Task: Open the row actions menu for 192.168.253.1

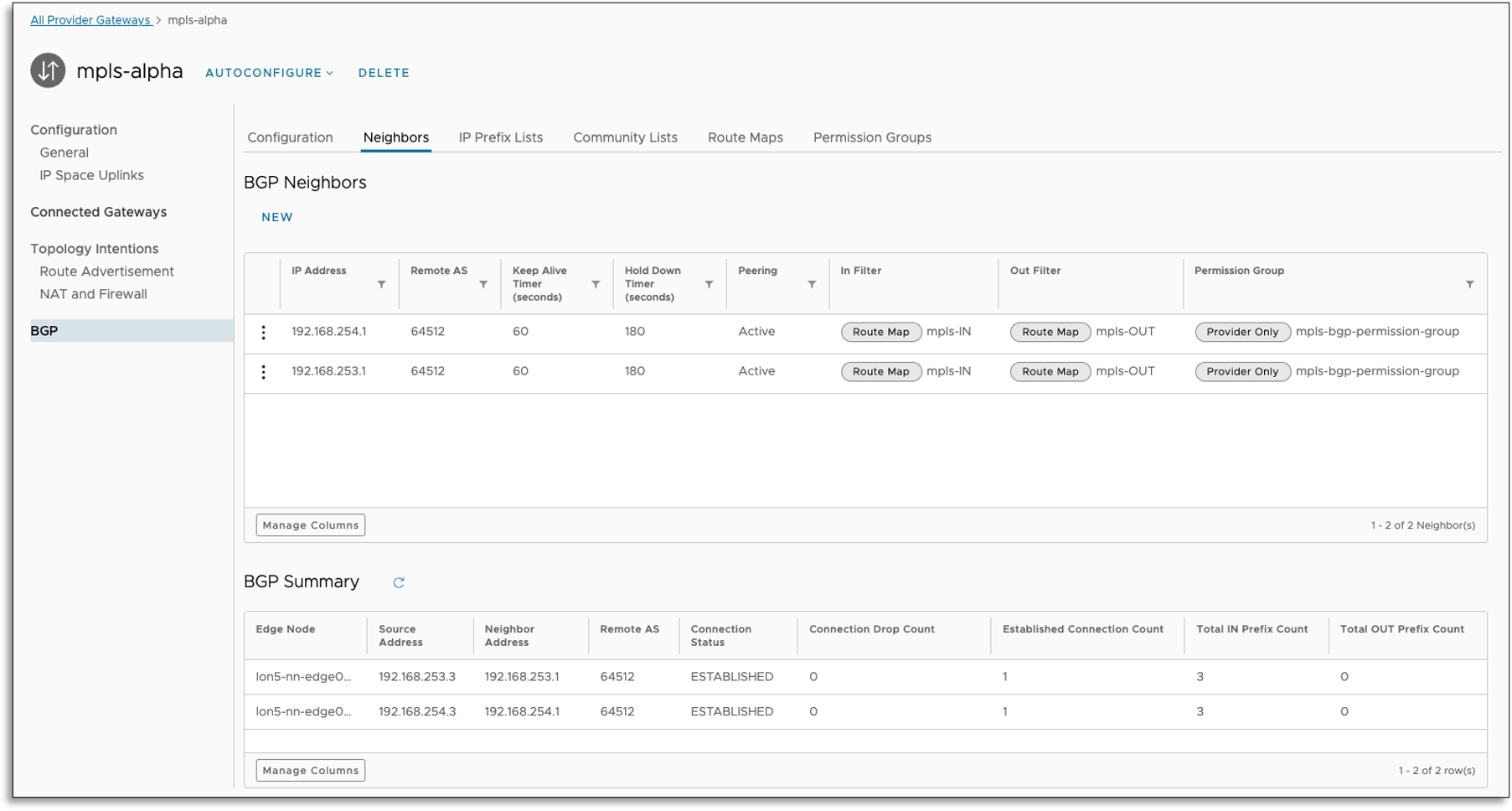Action: 263,372
